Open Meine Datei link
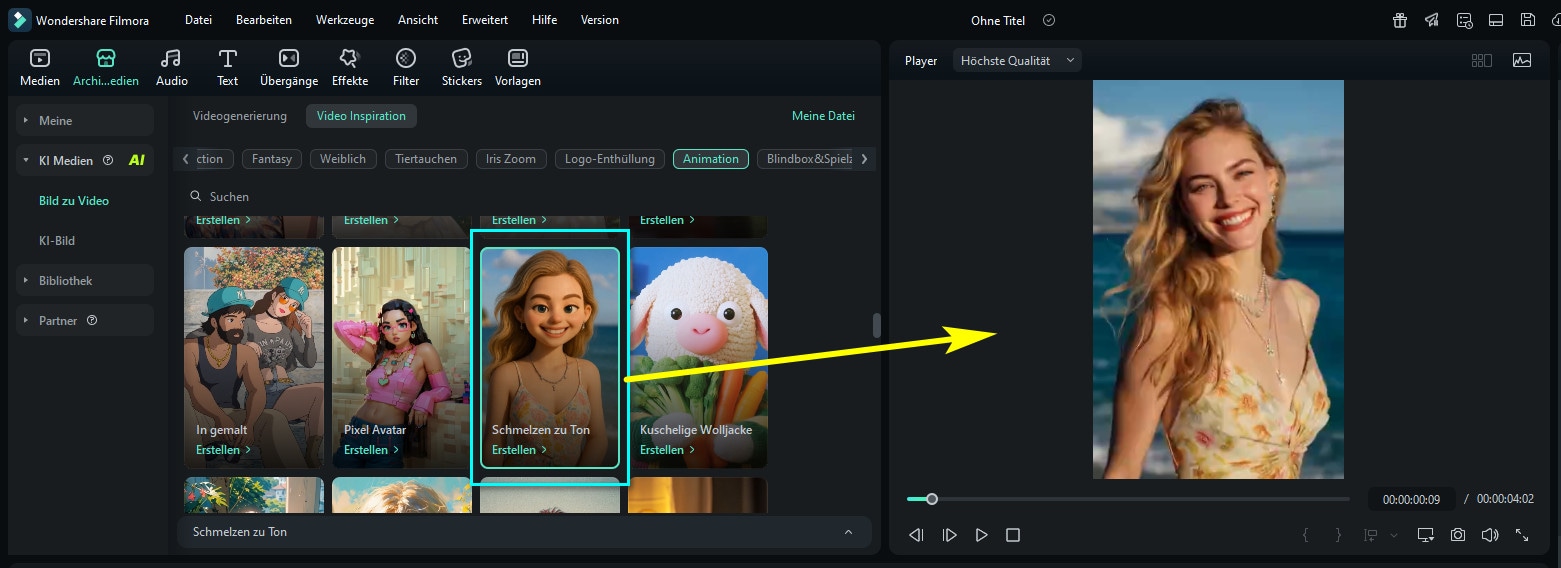 (823, 116)
